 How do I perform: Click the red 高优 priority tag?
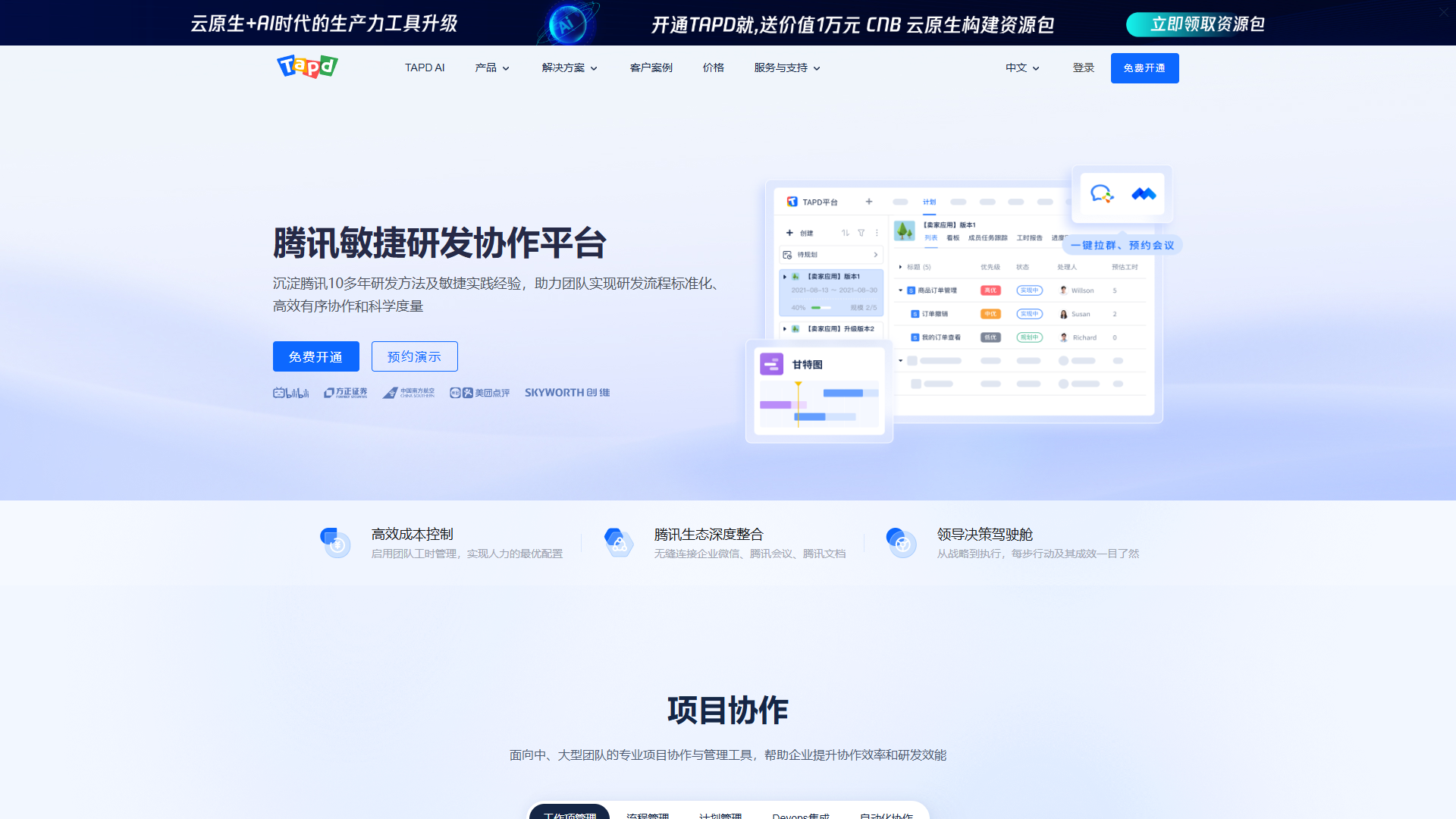point(990,290)
